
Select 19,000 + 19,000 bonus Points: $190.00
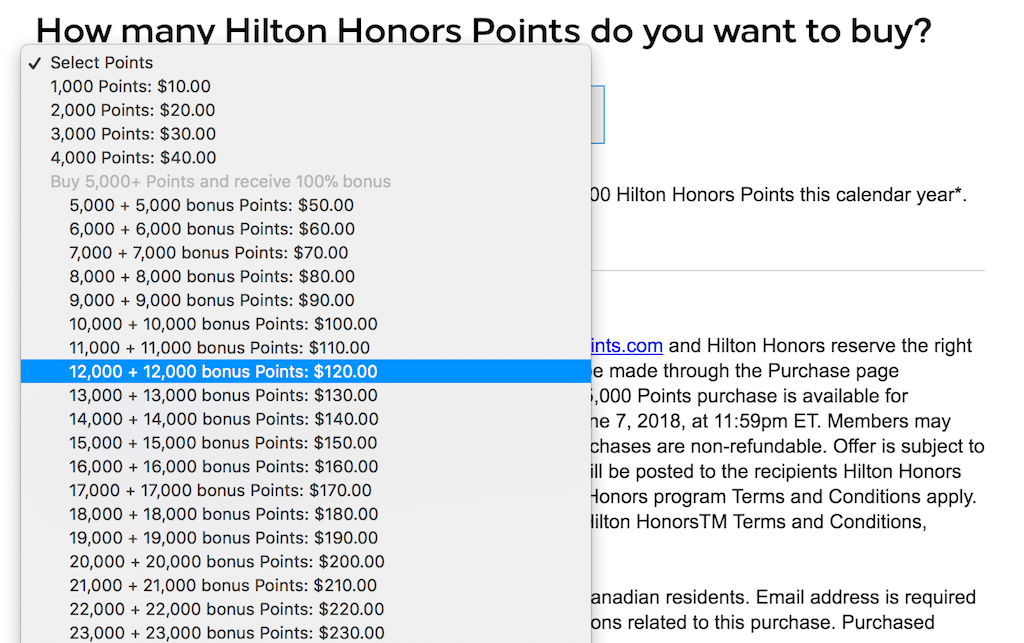click(224, 538)
